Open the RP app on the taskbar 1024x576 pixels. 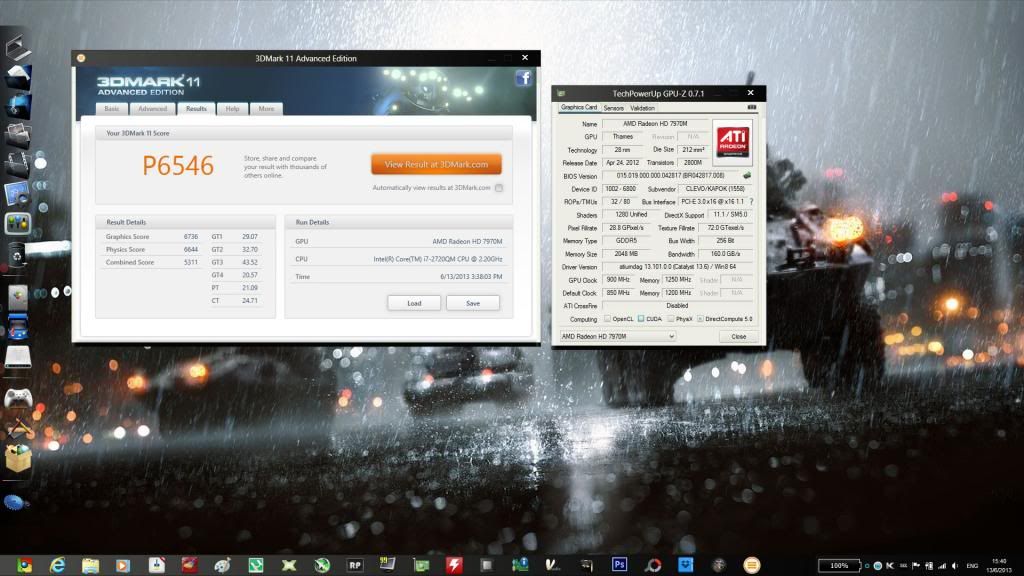click(355, 565)
